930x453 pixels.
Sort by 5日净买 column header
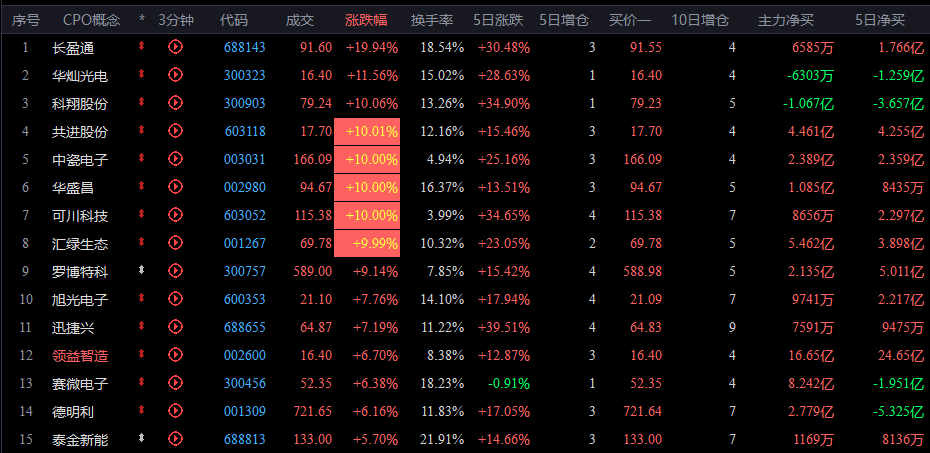tap(880, 20)
